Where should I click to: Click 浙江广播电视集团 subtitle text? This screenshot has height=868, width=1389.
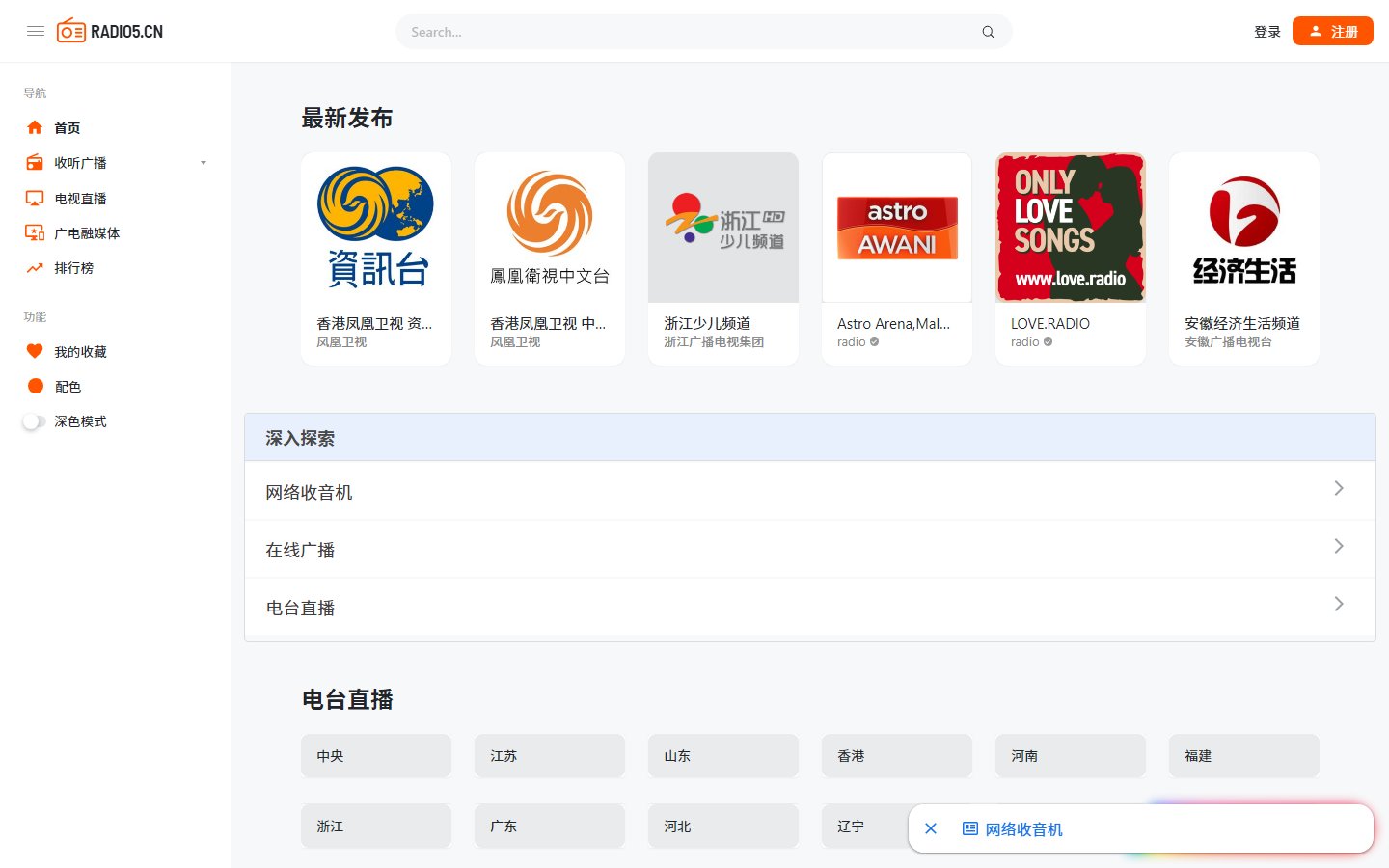(714, 341)
